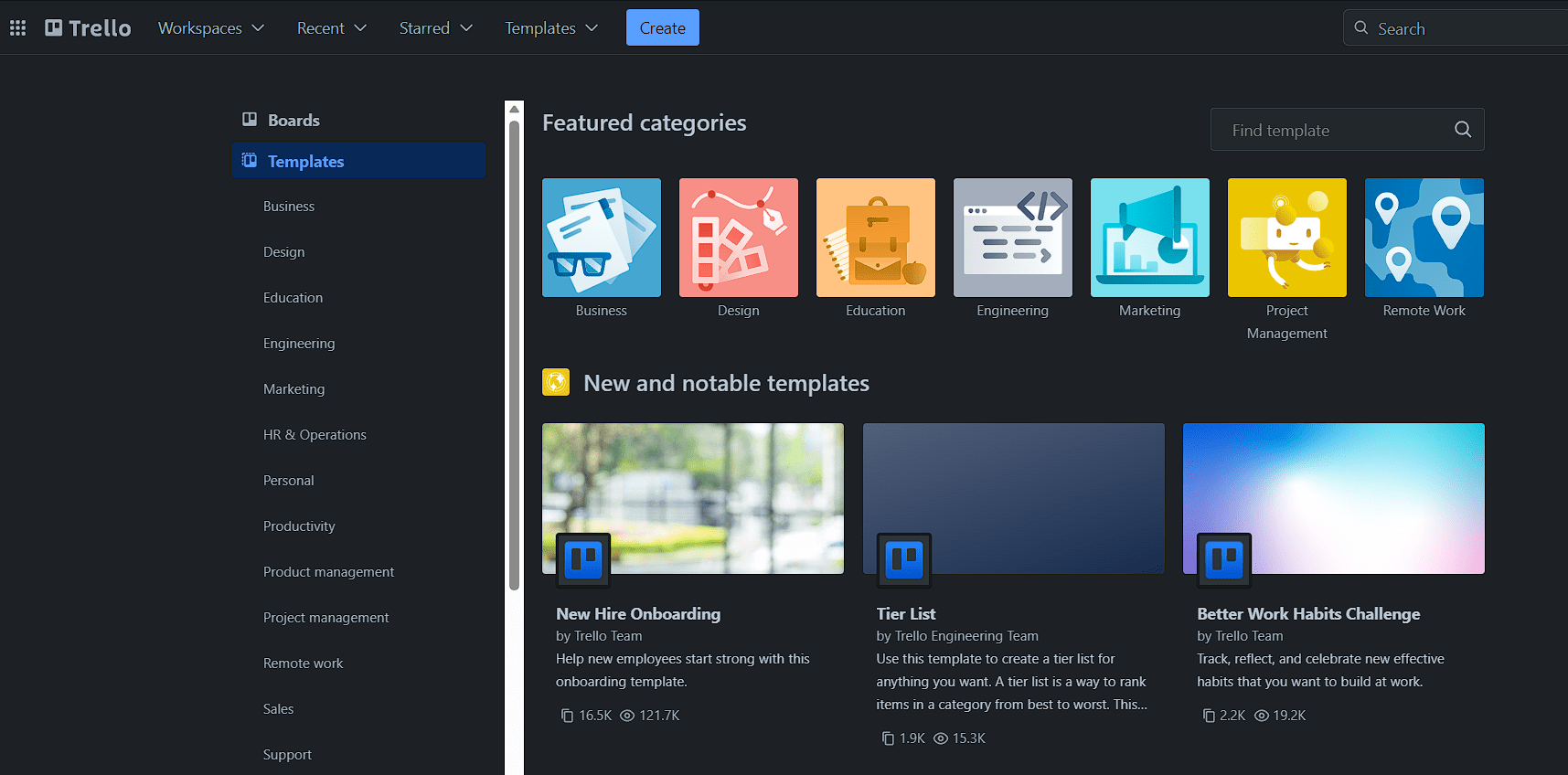Expand the Recent dropdown
Viewport: 1568px width, 775px height.
pyautogui.click(x=331, y=28)
